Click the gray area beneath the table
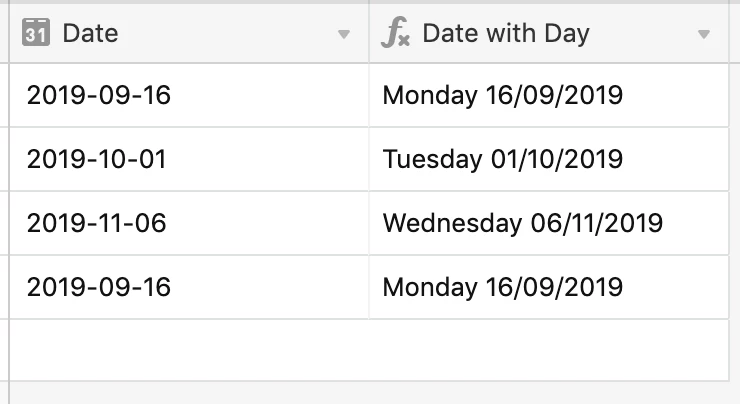This screenshot has width=740, height=404. (x=369, y=393)
